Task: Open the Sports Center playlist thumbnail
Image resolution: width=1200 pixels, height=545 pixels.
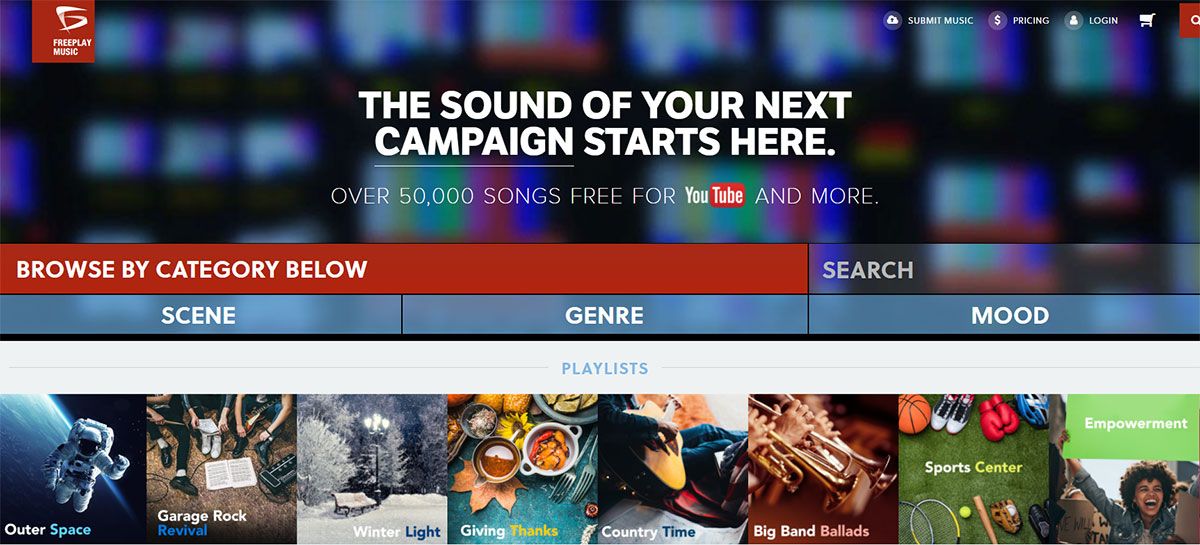Action: (x=973, y=469)
